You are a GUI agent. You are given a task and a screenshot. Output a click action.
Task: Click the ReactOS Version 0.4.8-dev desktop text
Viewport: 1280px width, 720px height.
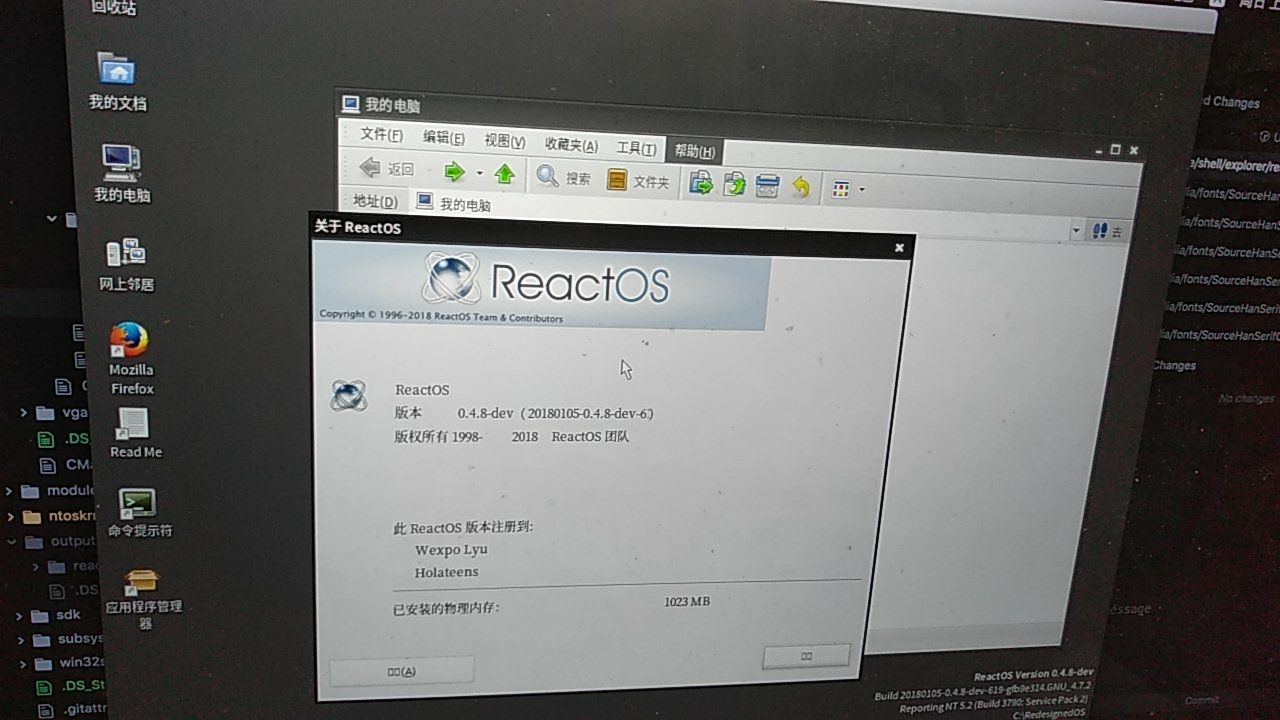coord(1035,674)
